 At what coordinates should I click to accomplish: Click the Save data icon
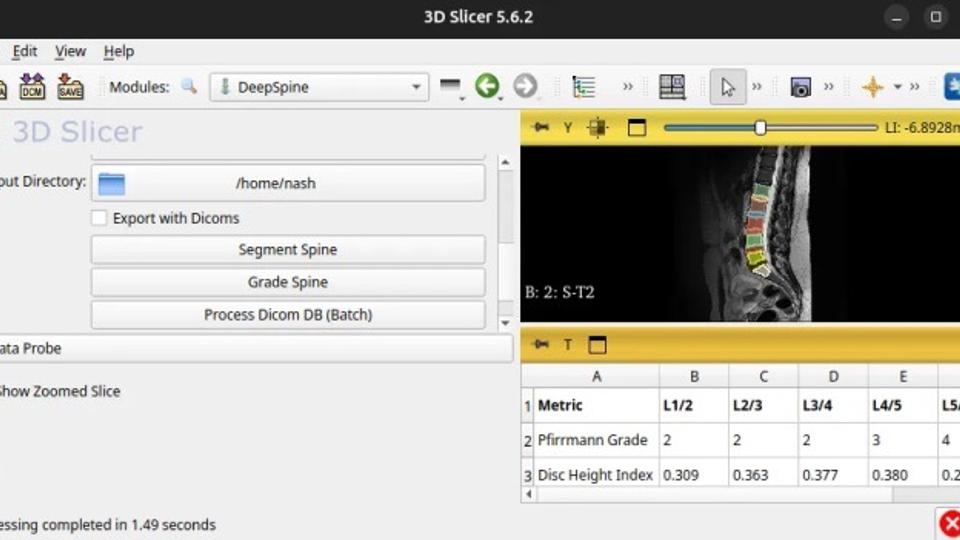coord(70,86)
